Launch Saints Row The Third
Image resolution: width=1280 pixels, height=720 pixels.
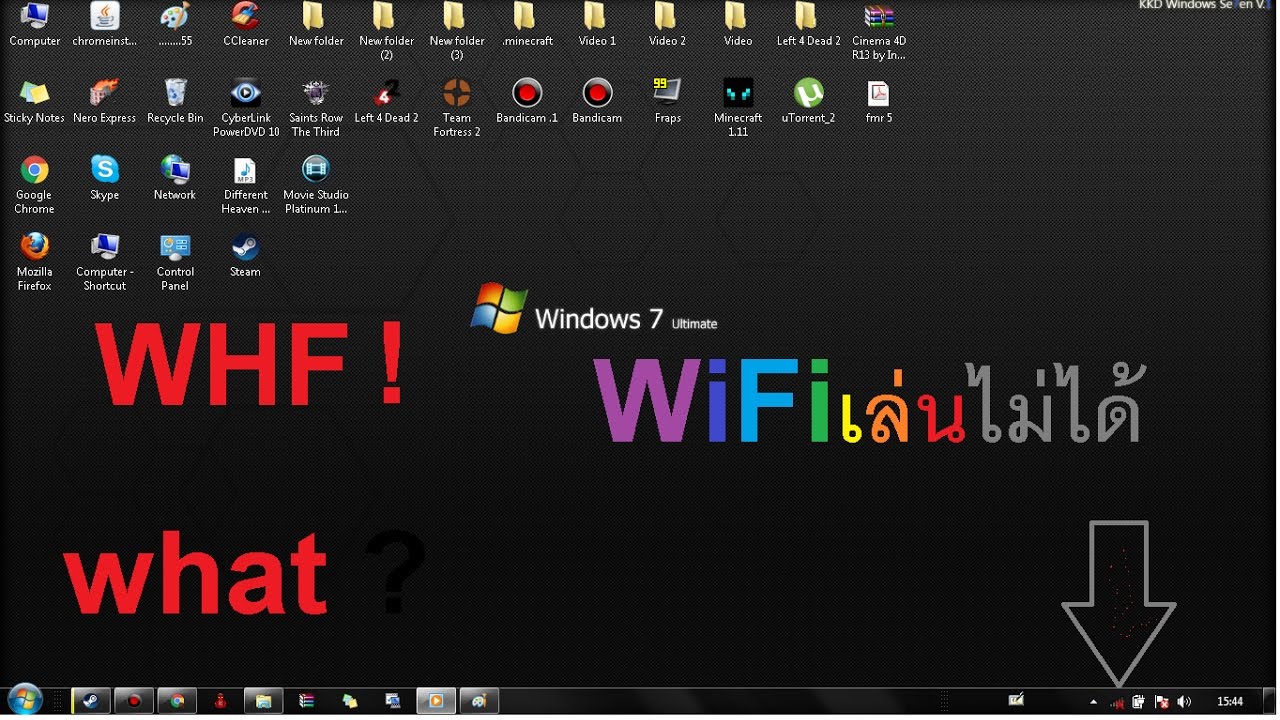pos(316,108)
